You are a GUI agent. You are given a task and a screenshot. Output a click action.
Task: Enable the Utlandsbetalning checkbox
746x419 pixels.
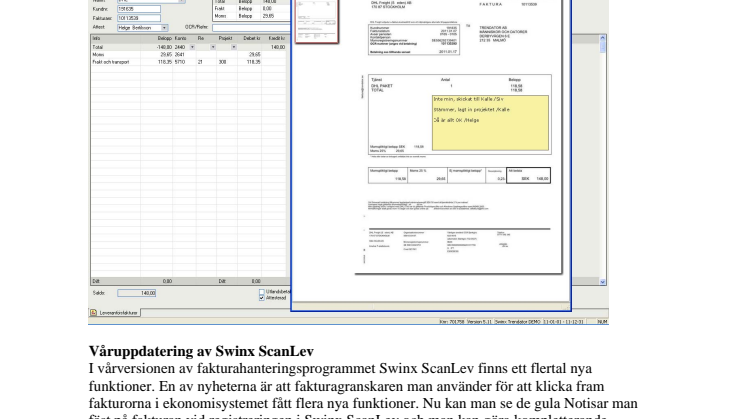click(262, 292)
